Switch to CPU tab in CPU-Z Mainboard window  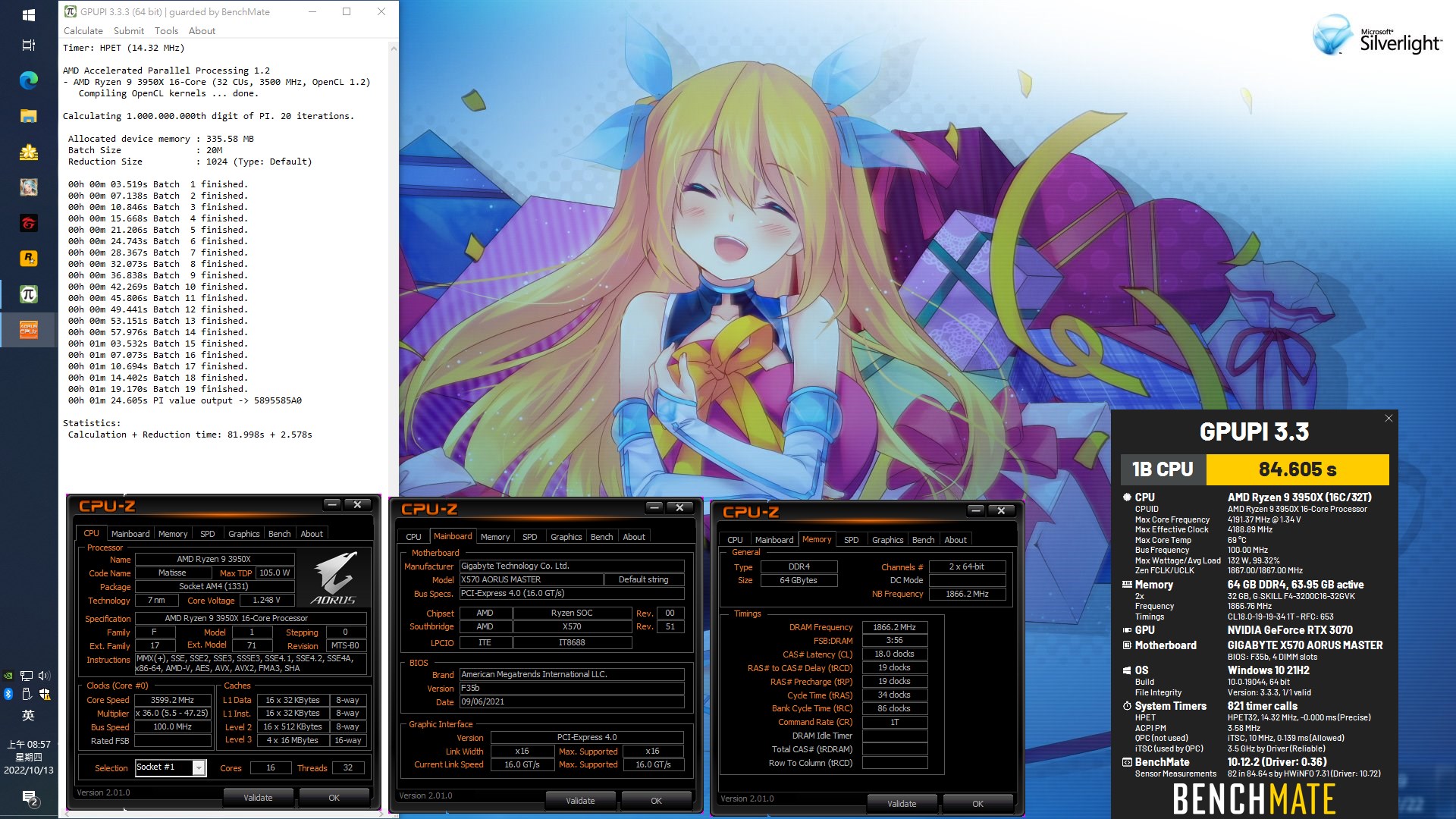coord(414,537)
